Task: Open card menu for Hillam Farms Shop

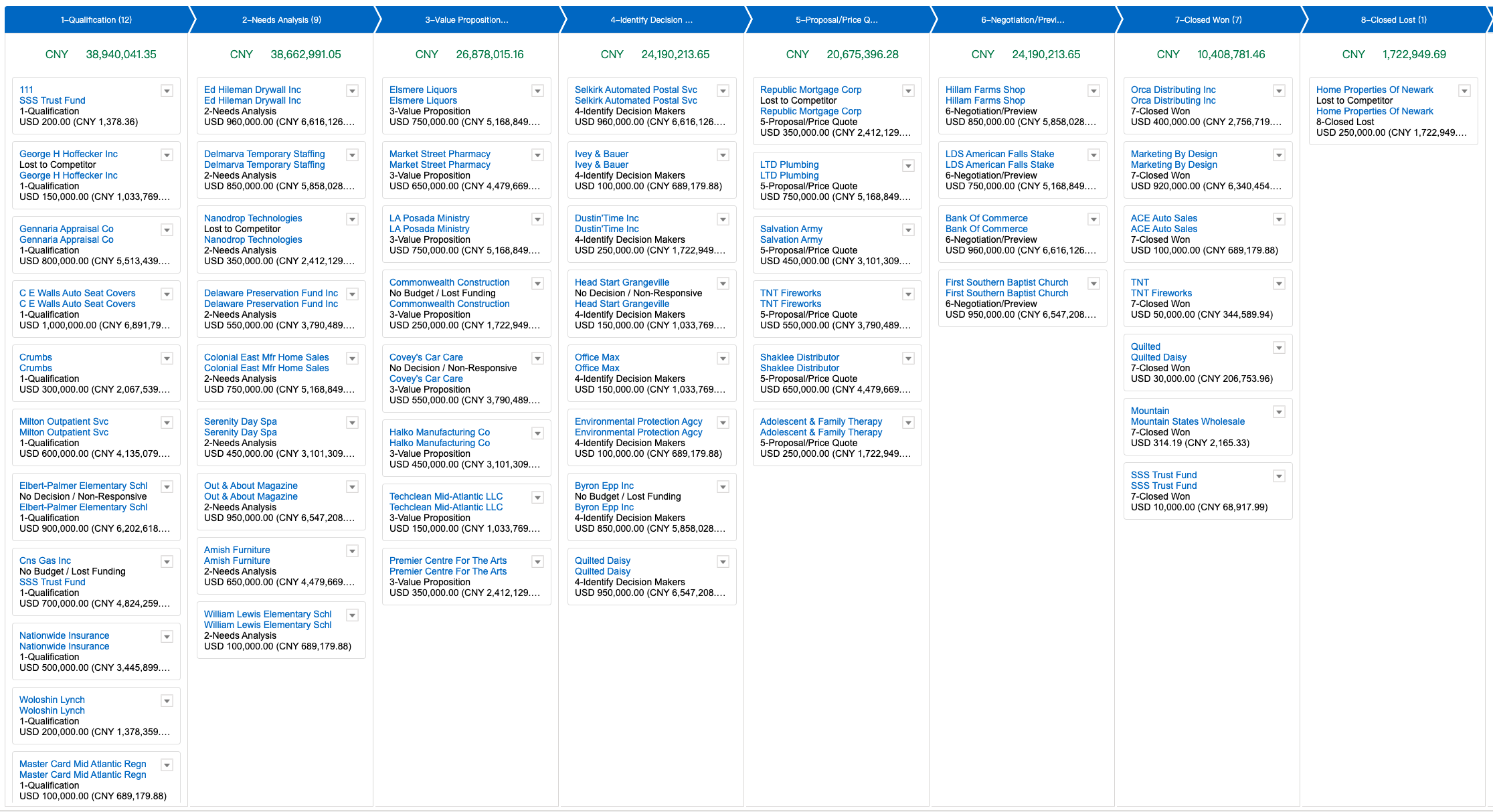Action: pyautogui.click(x=1093, y=91)
